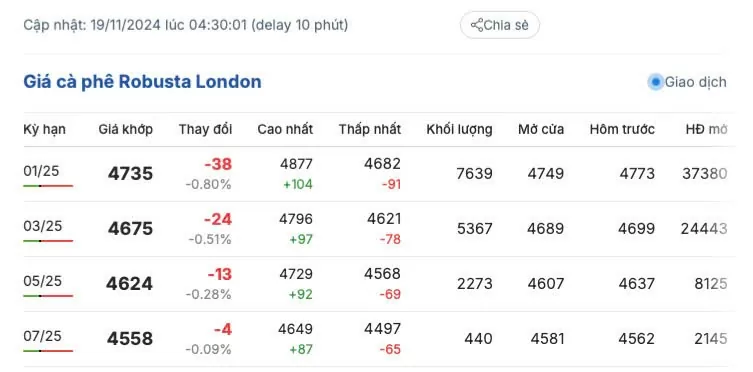Click the Cao nhất column header
Viewport: 753px width, 372px height.
coord(285,129)
